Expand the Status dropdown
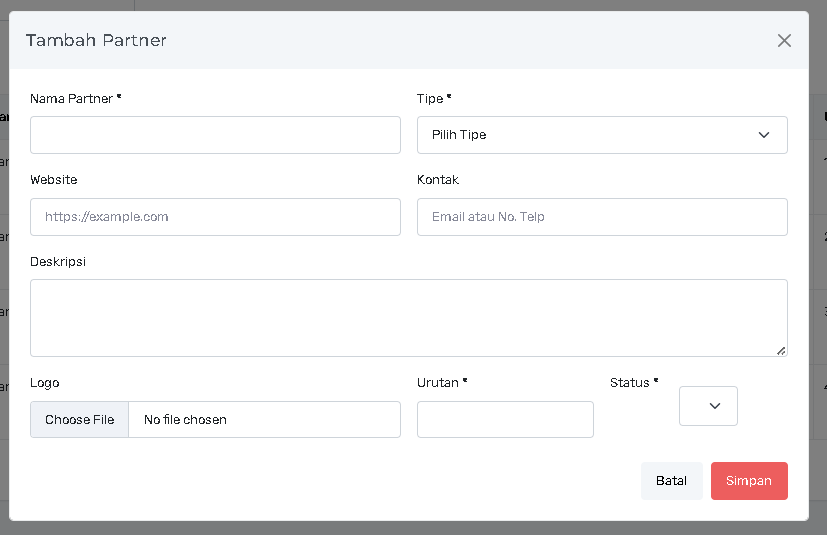 (708, 406)
